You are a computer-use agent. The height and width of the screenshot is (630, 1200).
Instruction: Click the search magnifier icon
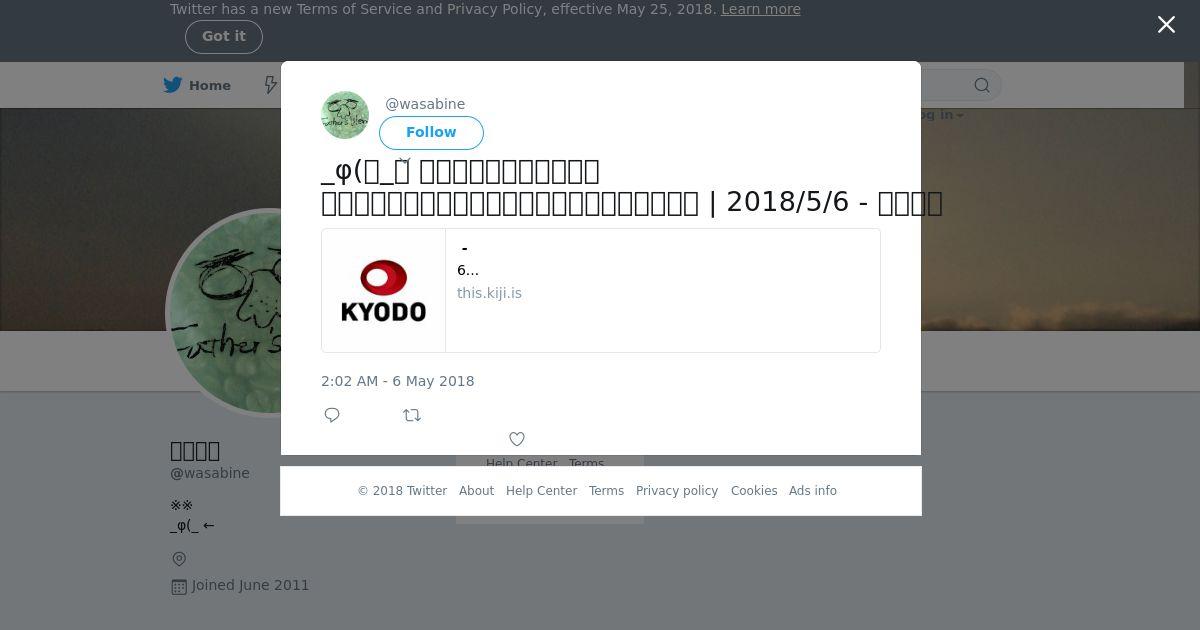(982, 85)
